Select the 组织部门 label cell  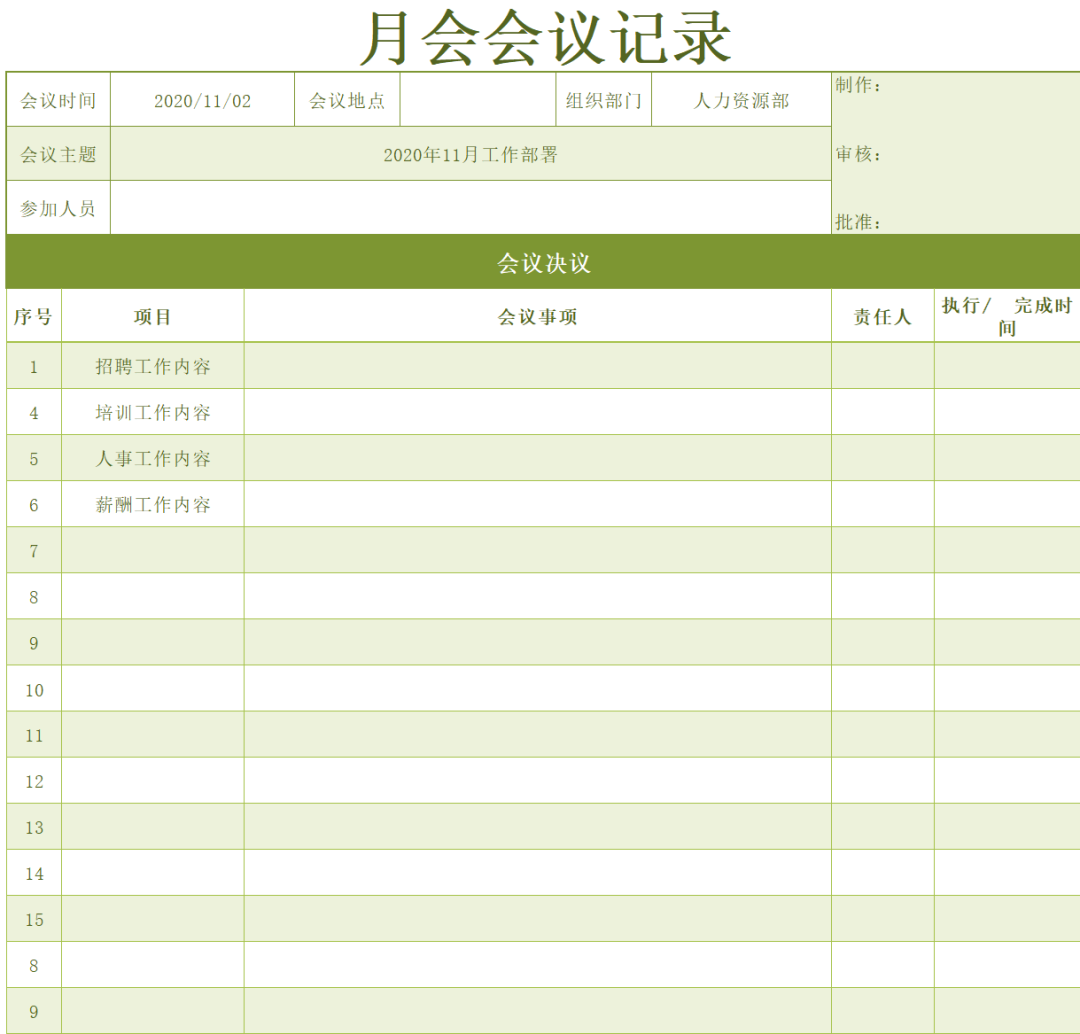tap(603, 100)
